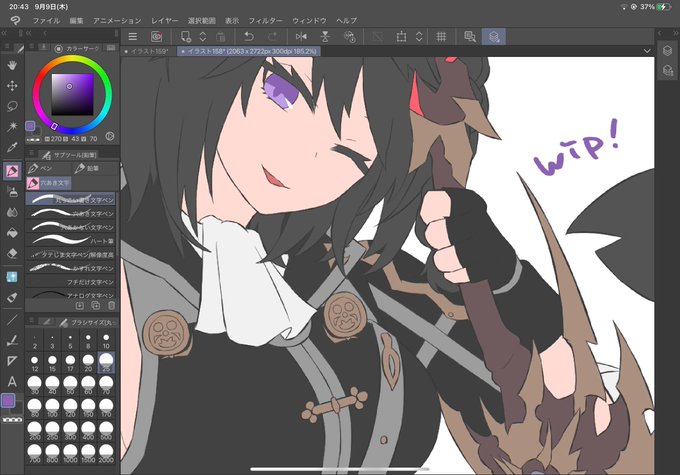This screenshot has width=680, height=475.
Task: Click the delete sub tool trash icon
Action: [111, 305]
